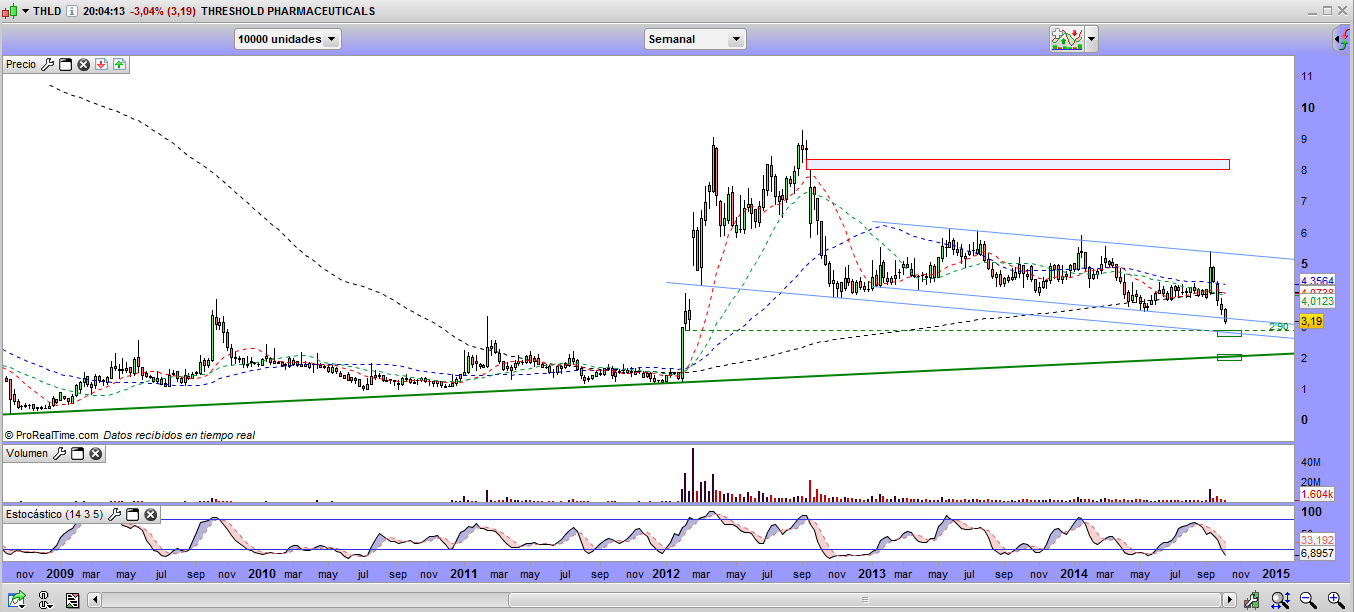Viewport: 1354px width, 612px height.
Task: Click the magnifier with dropdown arrow
Action: coord(1281,600)
